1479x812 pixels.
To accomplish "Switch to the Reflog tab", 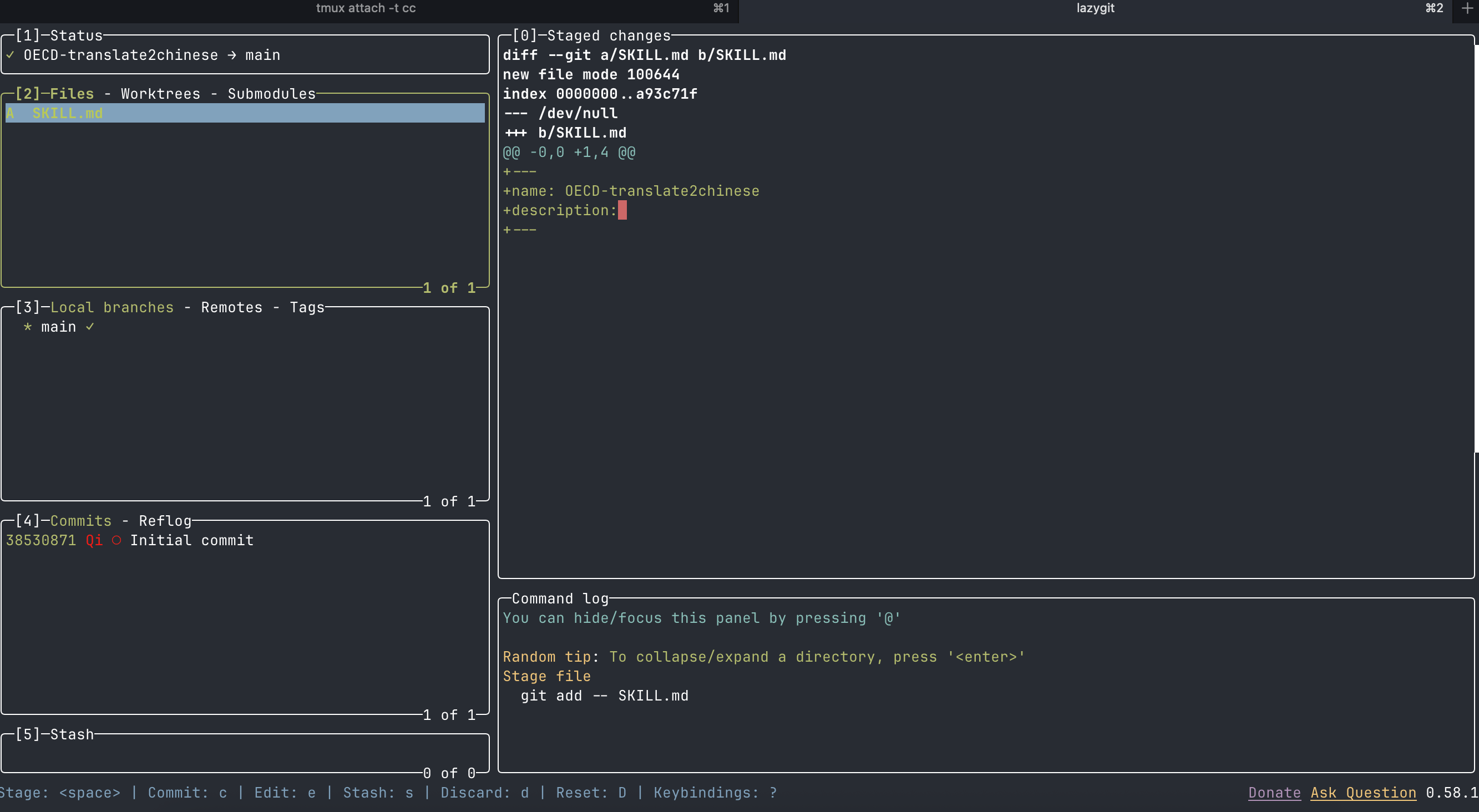I will point(165,520).
